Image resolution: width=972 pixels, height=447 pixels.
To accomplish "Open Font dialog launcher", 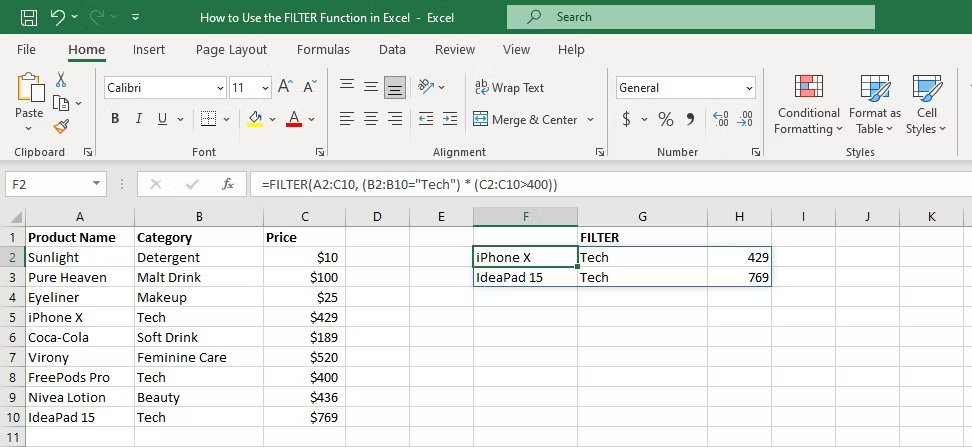I will point(320,152).
